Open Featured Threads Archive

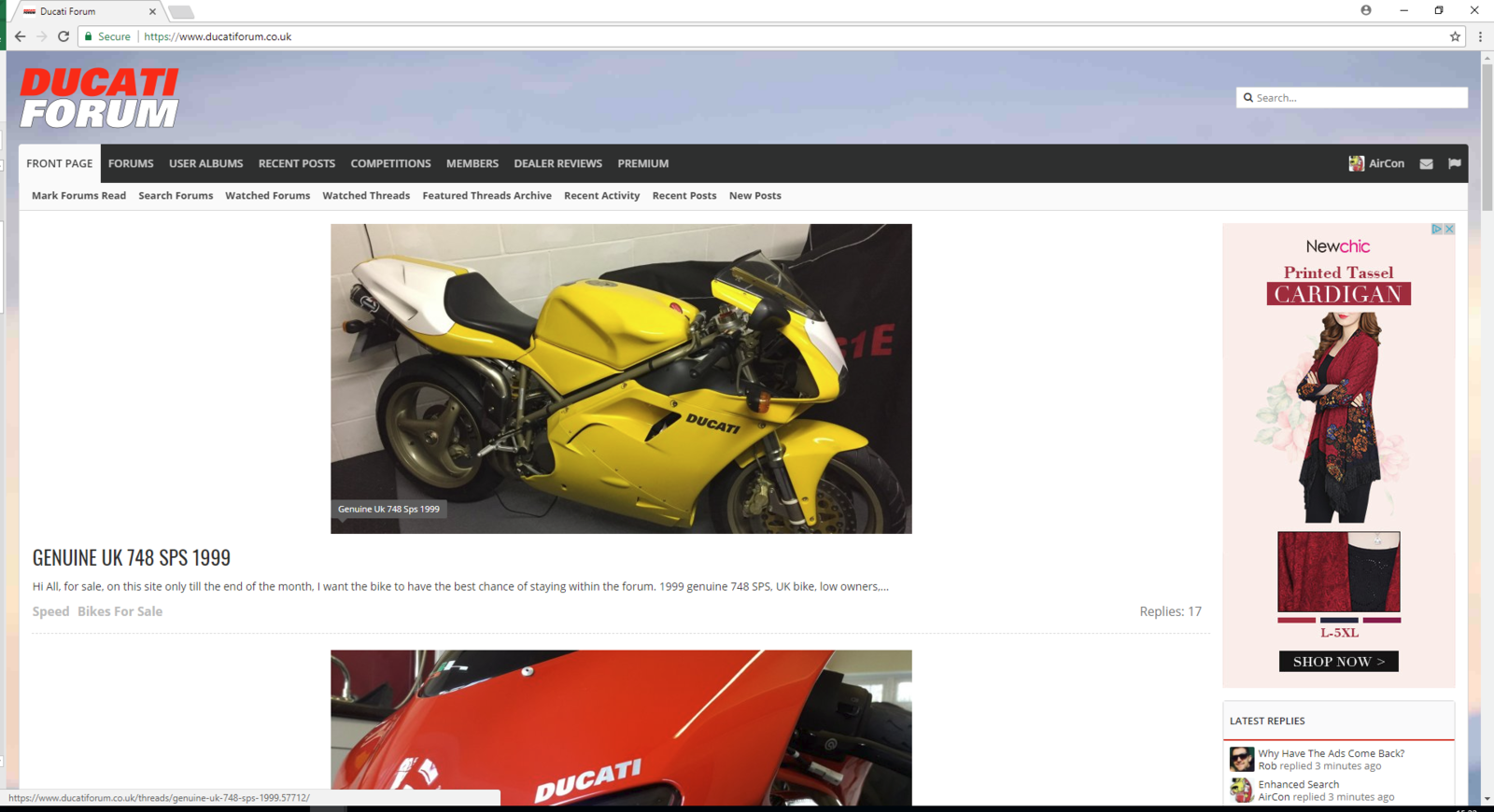point(486,196)
